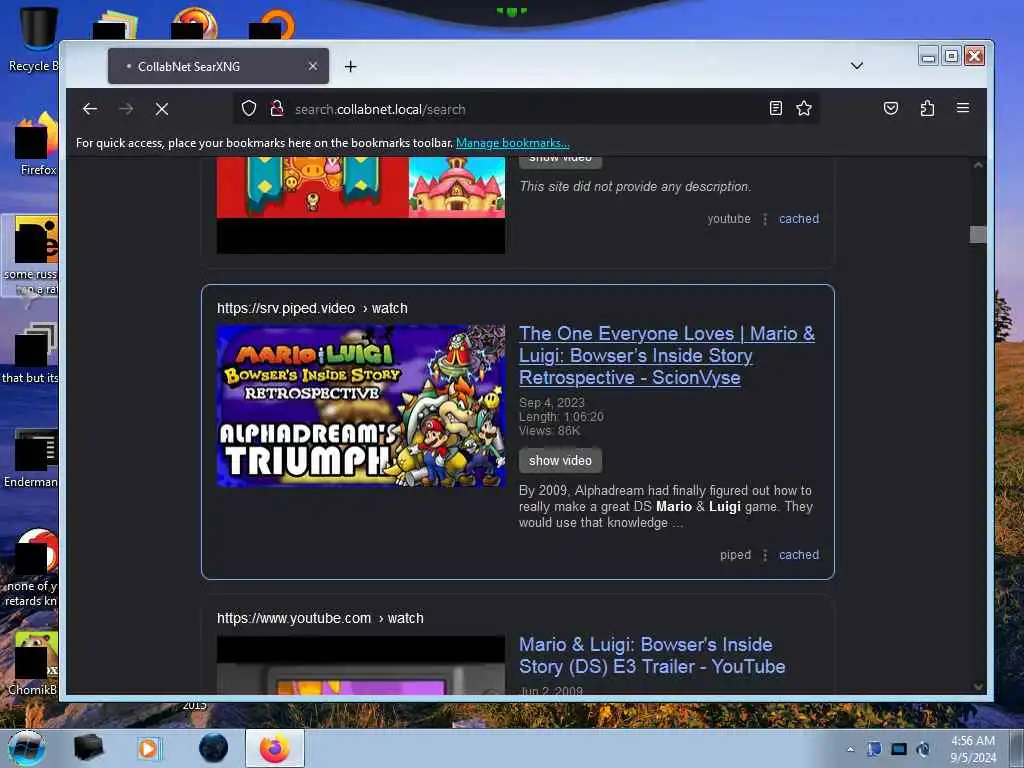This screenshot has height=768, width=1024.
Task: Open the taskbar clock 4:56 AM
Action: (x=973, y=749)
